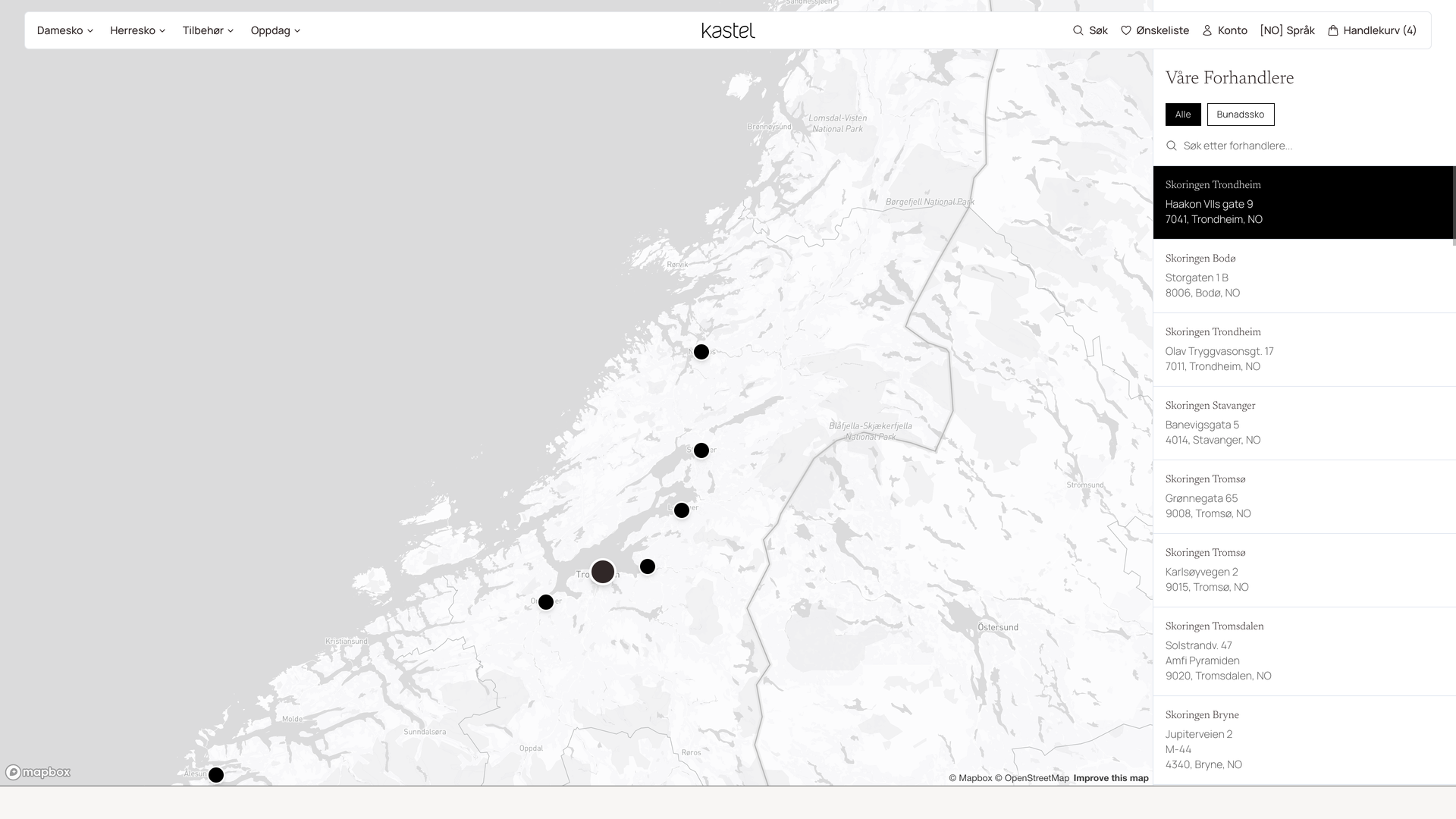Select the large Trondheim map marker

(603, 572)
